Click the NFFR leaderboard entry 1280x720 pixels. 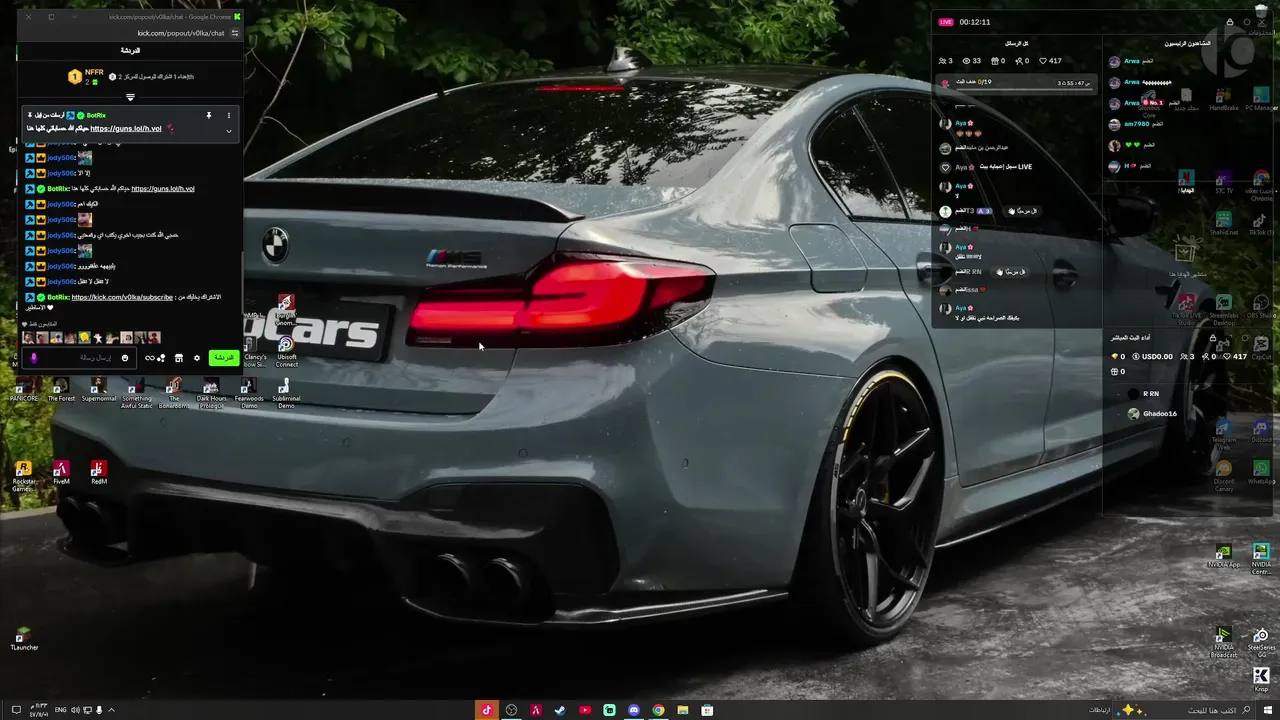(87, 77)
